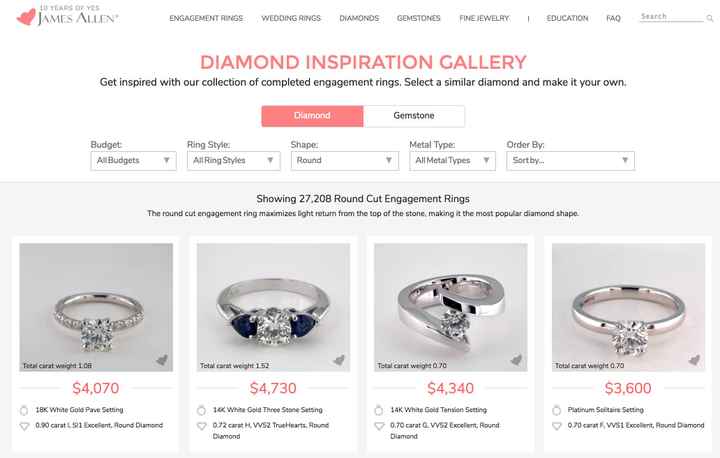This screenshot has width=720, height=458.
Task: Open the Budget dropdown
Action: coord(133,160)
